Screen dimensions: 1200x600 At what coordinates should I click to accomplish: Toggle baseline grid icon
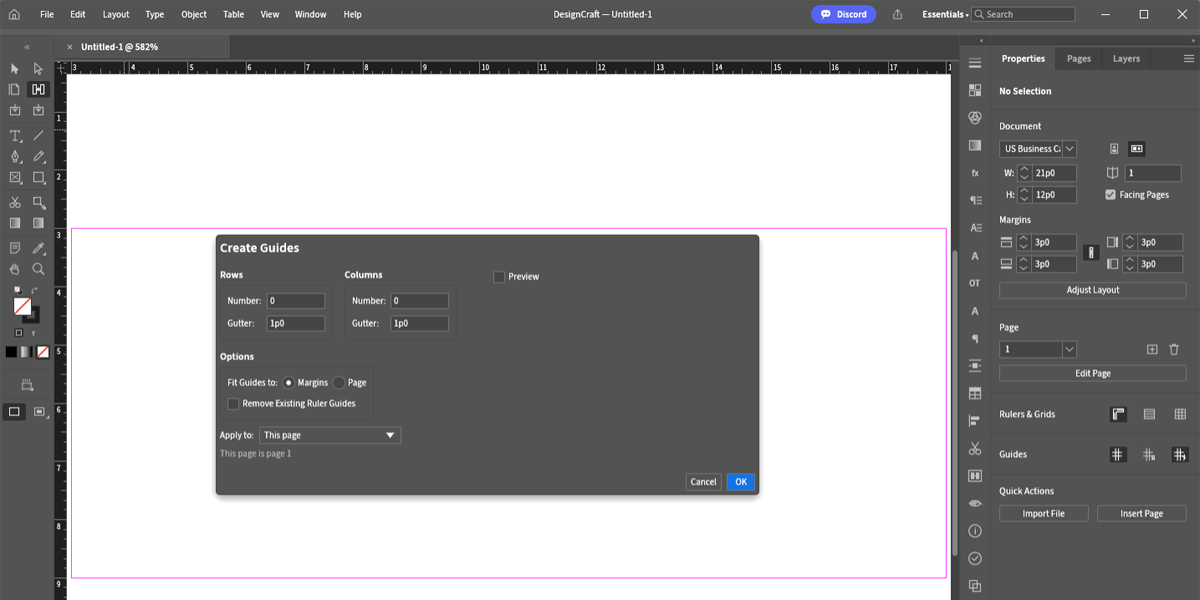[1149, 414]
